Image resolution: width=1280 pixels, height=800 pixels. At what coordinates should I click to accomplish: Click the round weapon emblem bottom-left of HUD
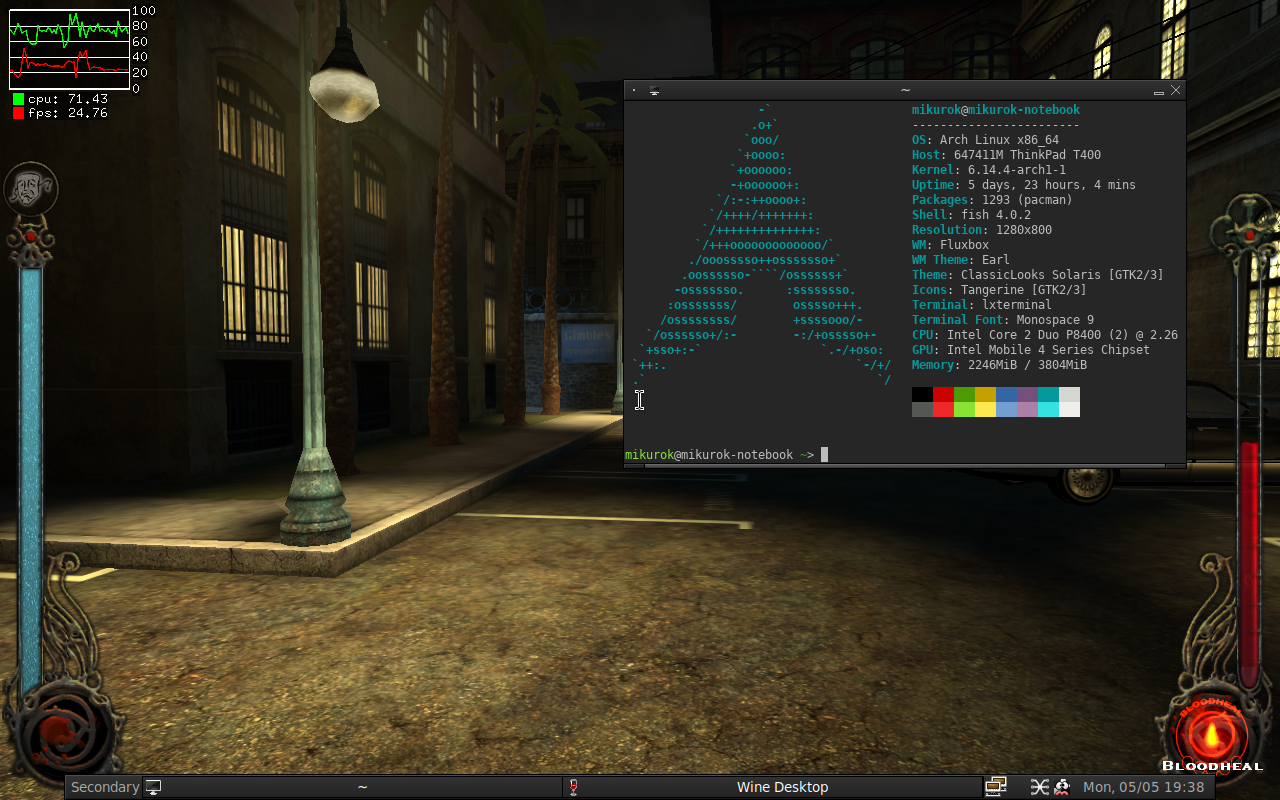pyautogui.click(x=62, y=732)
